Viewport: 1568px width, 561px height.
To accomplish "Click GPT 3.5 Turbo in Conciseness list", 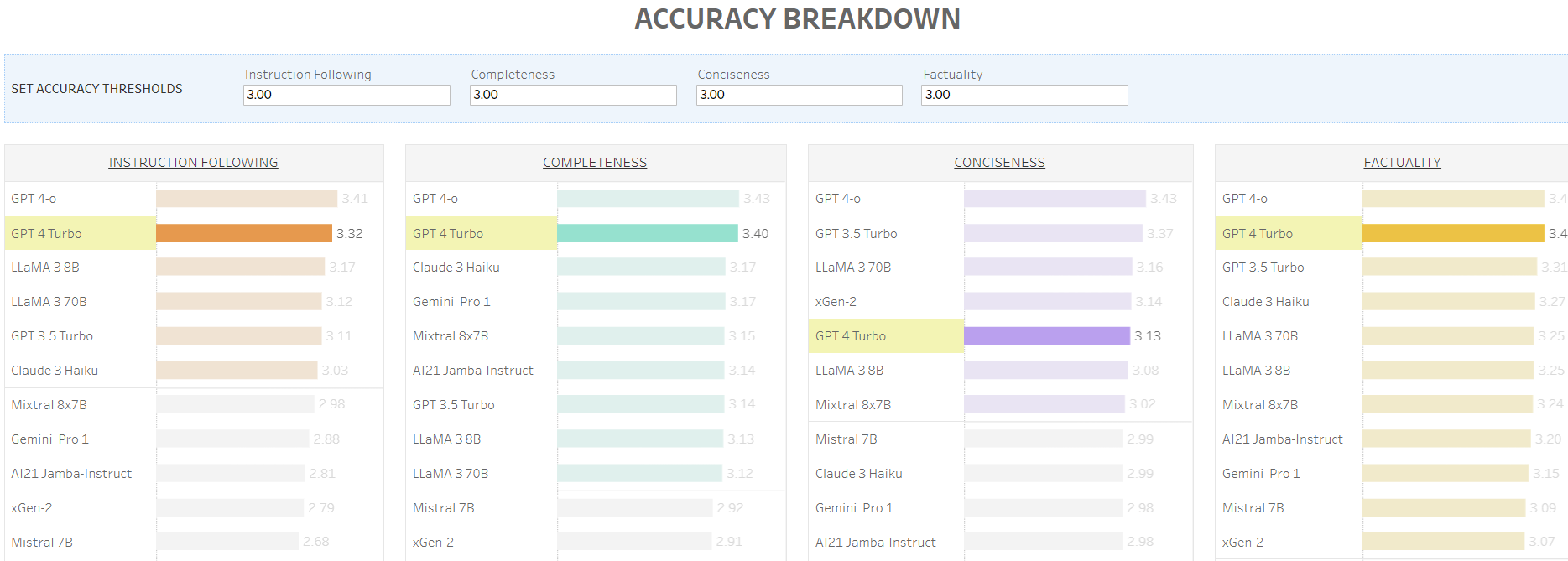I will tap(857, 234).
